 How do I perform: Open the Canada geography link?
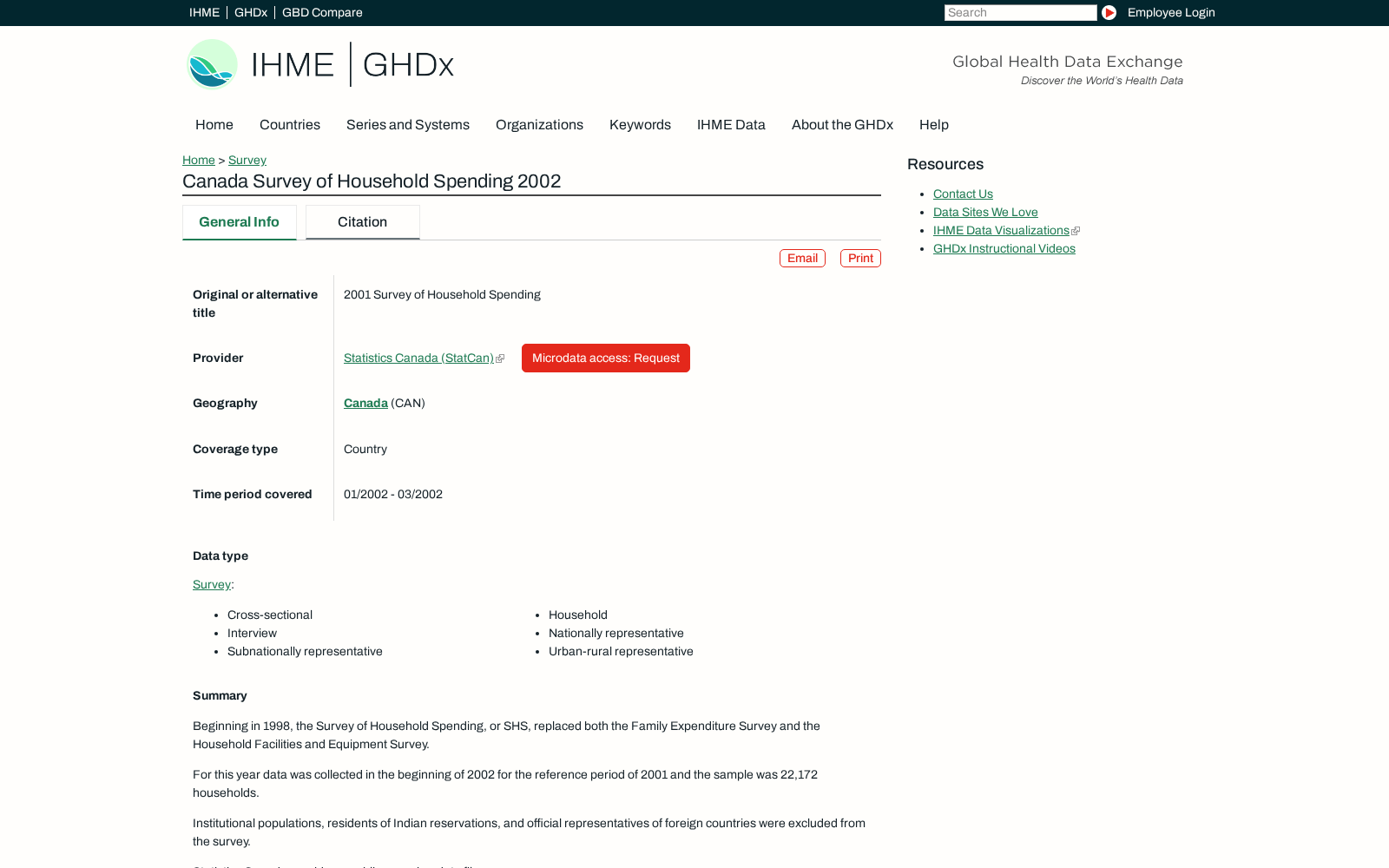pos(365,403)
